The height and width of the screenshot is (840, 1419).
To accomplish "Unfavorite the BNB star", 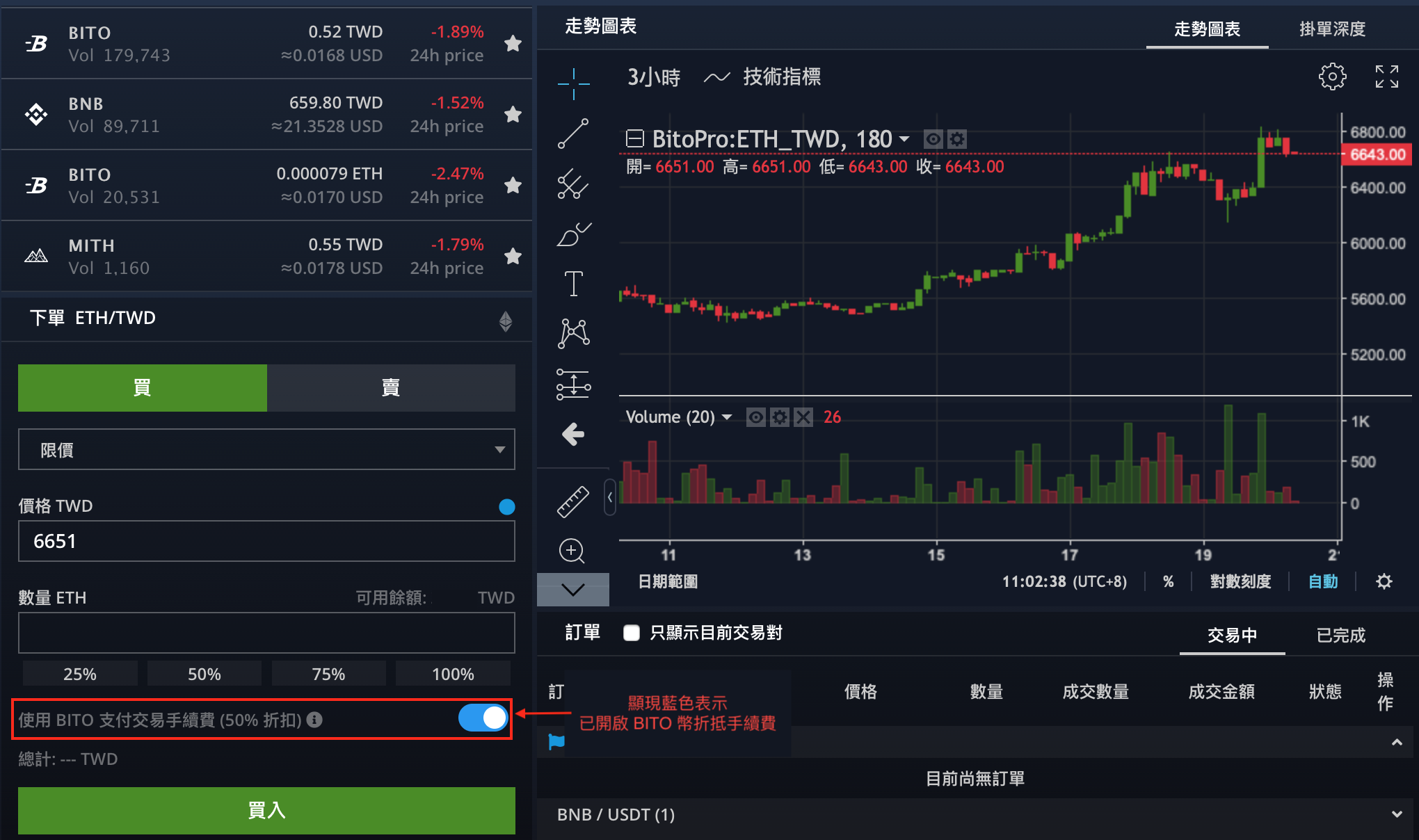I will click(513, 114).
